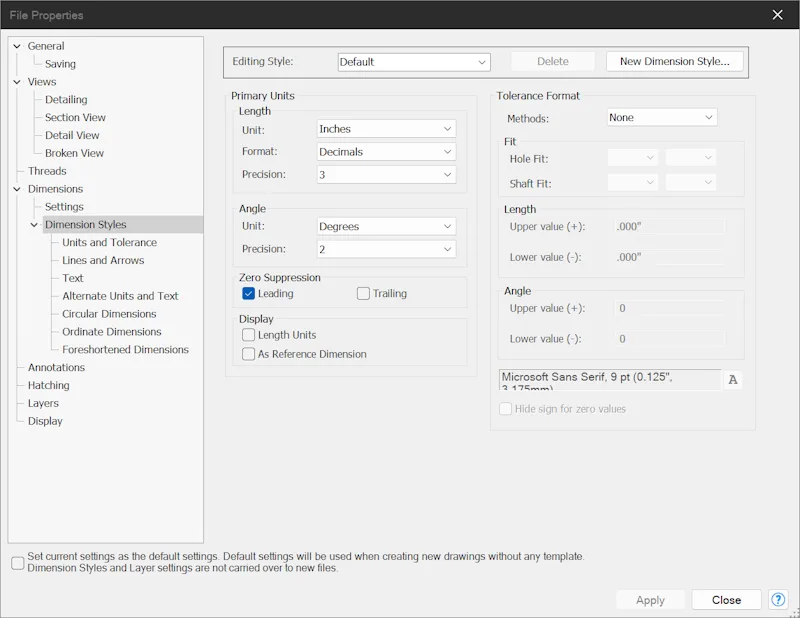Viewport: 800px width, 618px height.
Task: Check the Length Units display option
Action: pos(248,335)
